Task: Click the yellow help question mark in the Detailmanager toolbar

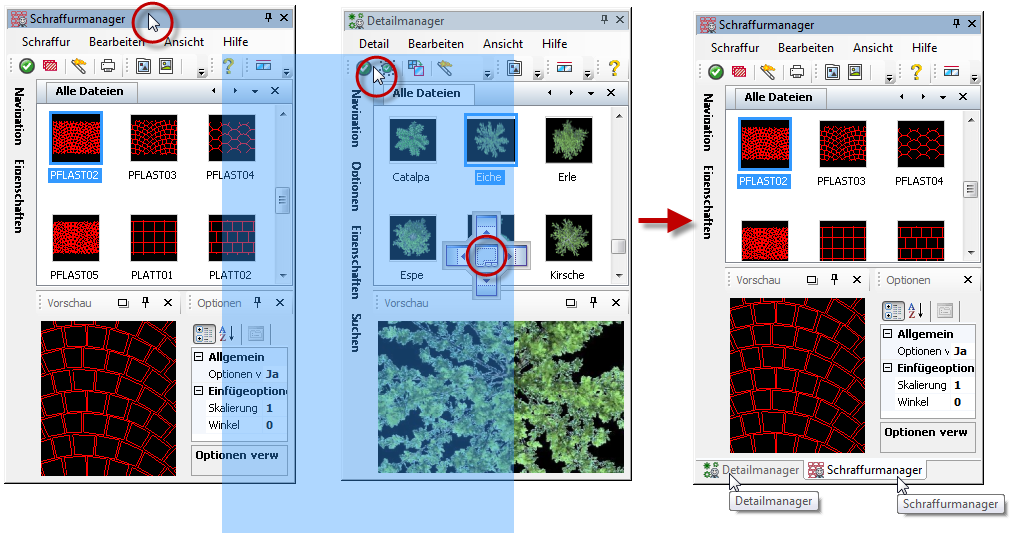Action: (x=614, y=68)
